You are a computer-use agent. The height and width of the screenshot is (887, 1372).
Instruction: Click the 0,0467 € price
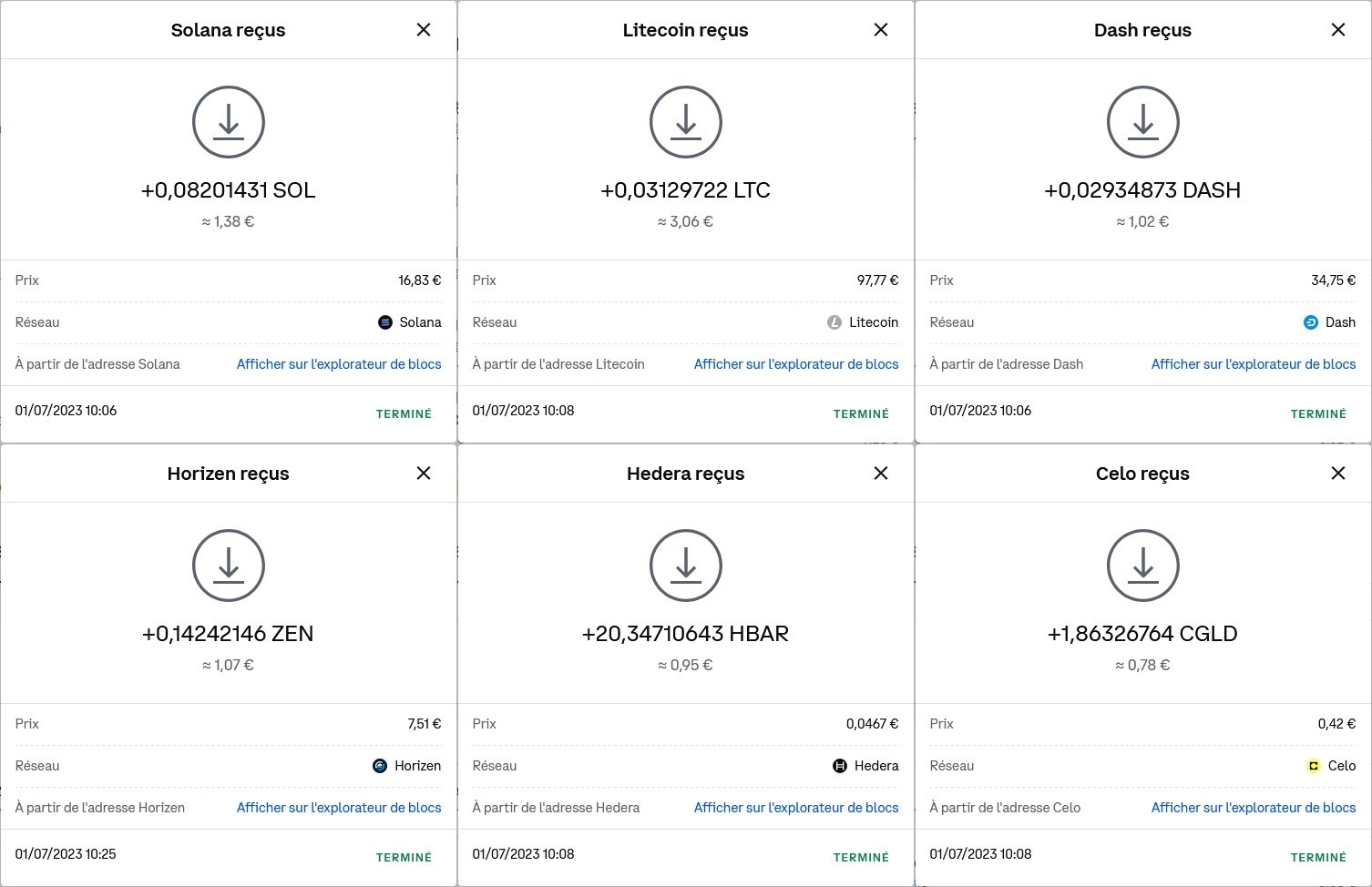(x=873, y=724)
